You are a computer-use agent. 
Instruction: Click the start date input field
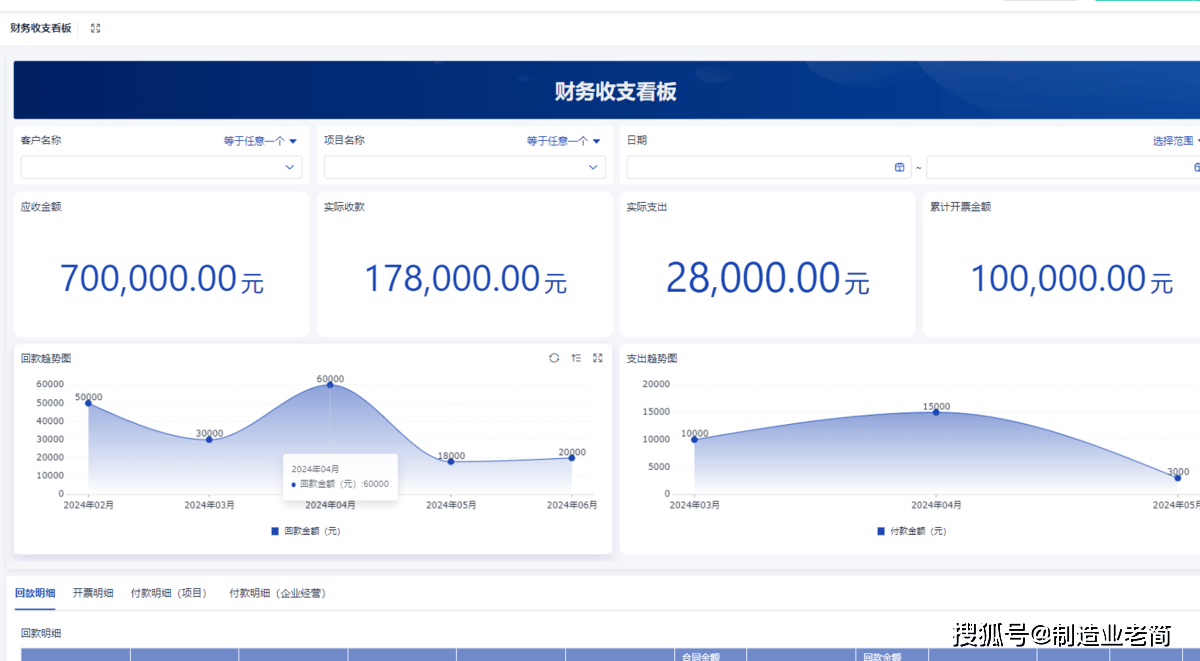[x=760, y=167]
